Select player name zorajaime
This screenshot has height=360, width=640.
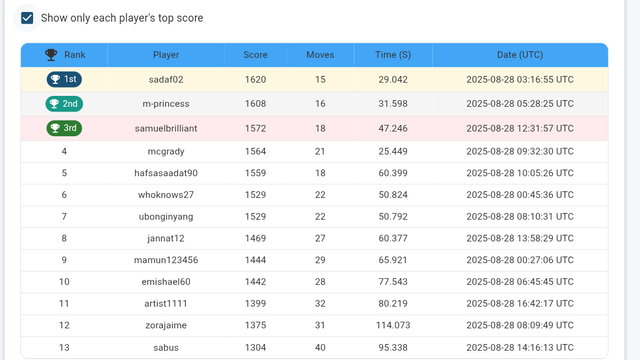click(x=166, y=325)
